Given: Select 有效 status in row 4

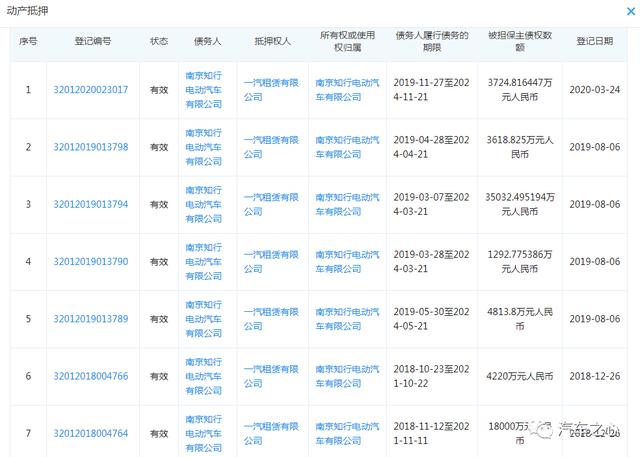Looking at the screenshot, I should (x=159, y=262).
